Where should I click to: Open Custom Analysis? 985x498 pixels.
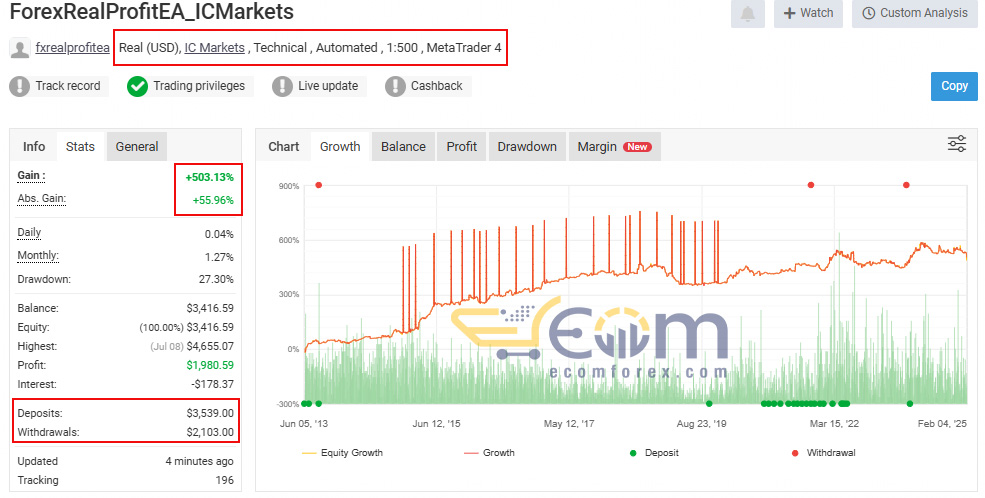[x=915, y=13]
